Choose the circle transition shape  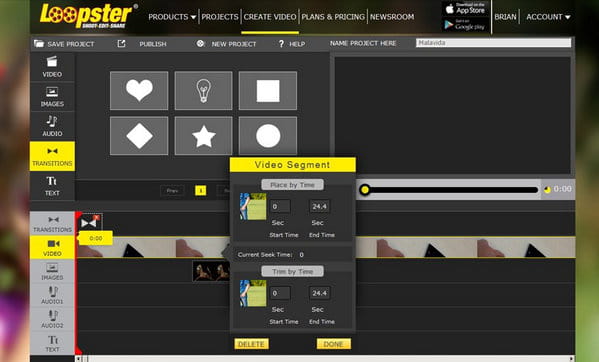pos(268,136)
